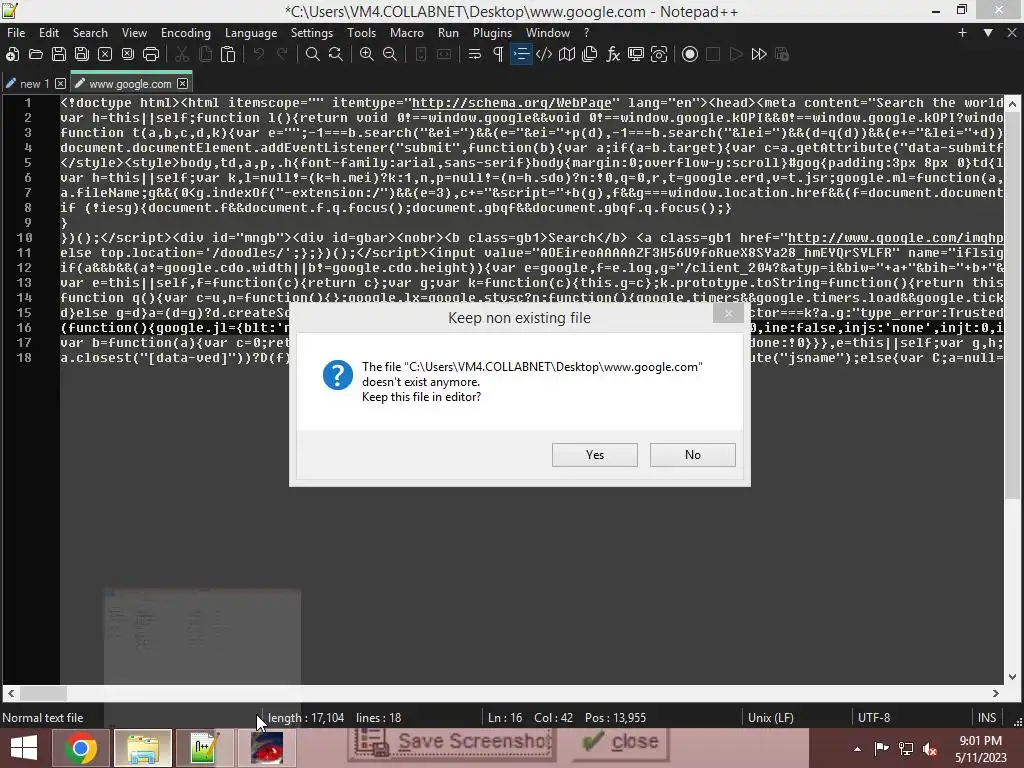Click vertical scrollbar up arrow
The height and width of the screenshot is (768, 1024).
tap(1012, 104)
